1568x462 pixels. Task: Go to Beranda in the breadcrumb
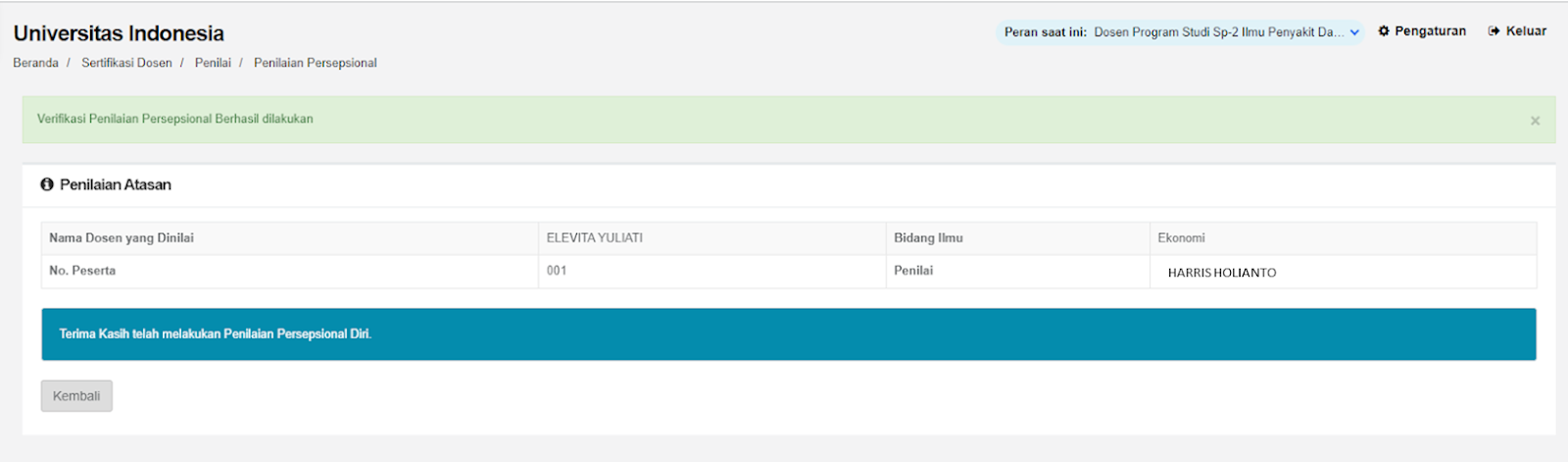click(35, 63)
